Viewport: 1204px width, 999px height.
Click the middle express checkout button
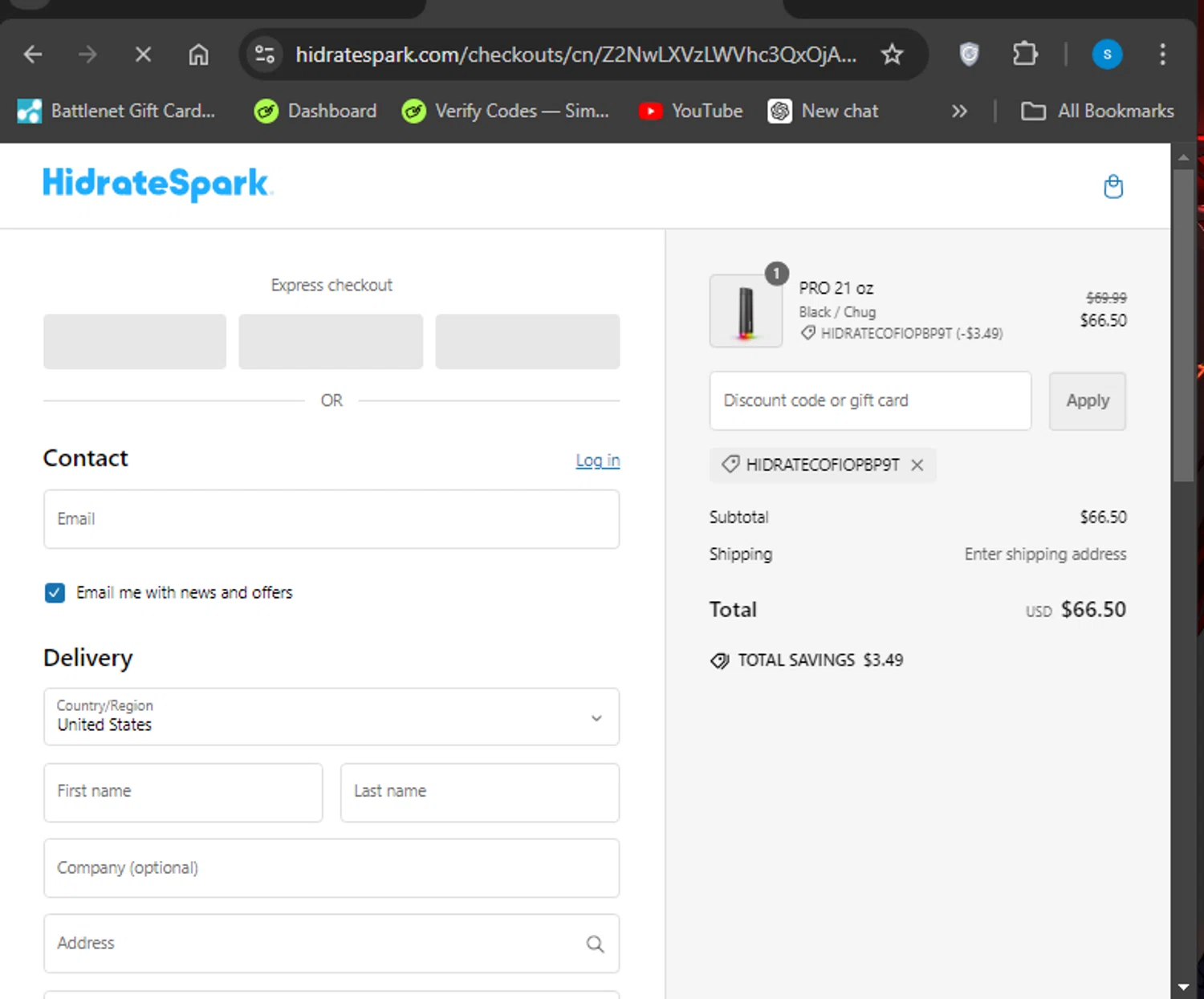331,342
